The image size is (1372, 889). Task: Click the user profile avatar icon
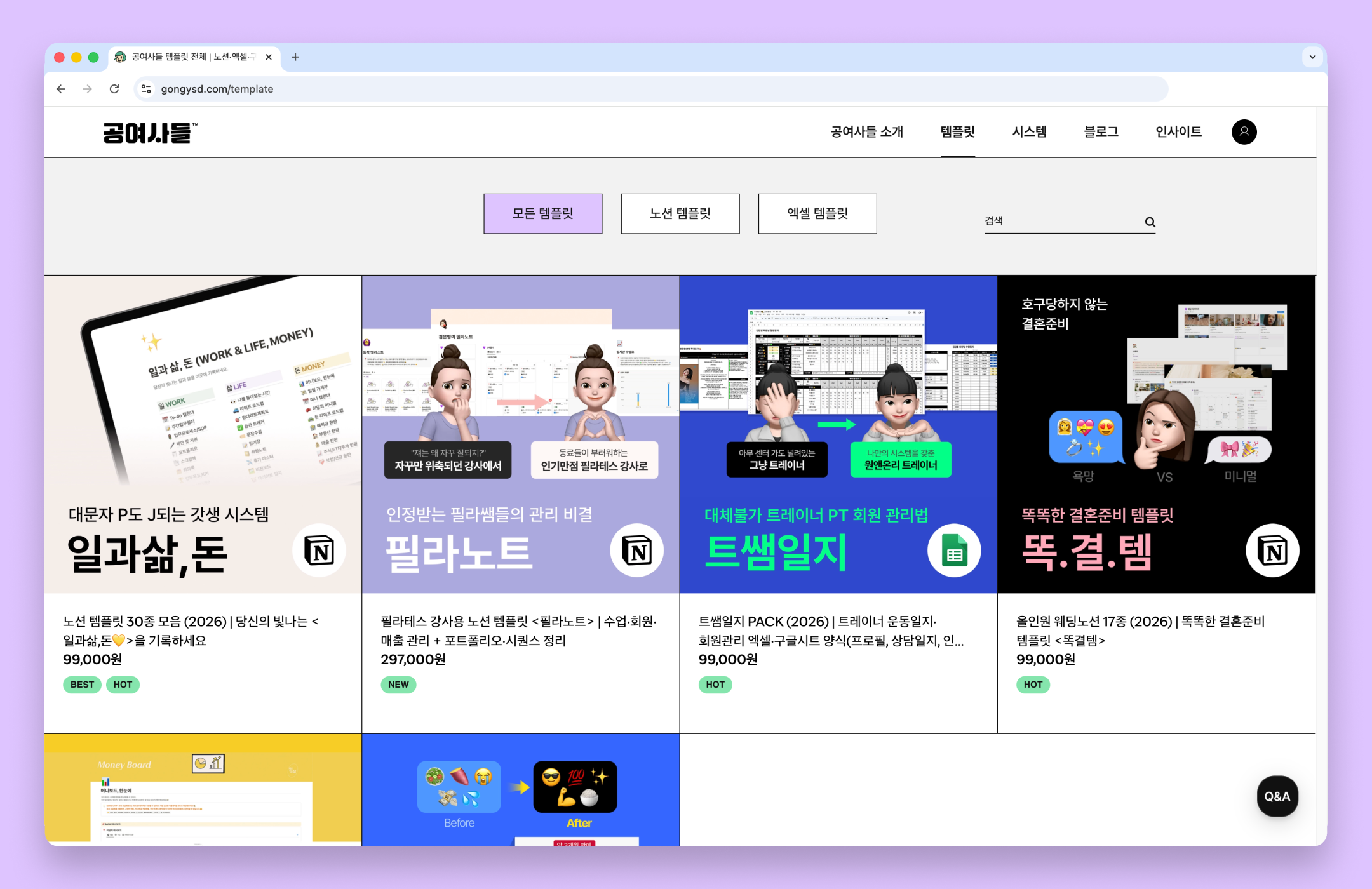coord(1244,131)
